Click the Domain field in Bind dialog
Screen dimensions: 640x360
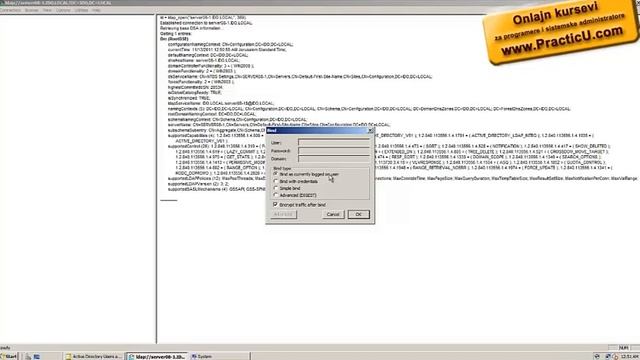(x=334, y=159)
